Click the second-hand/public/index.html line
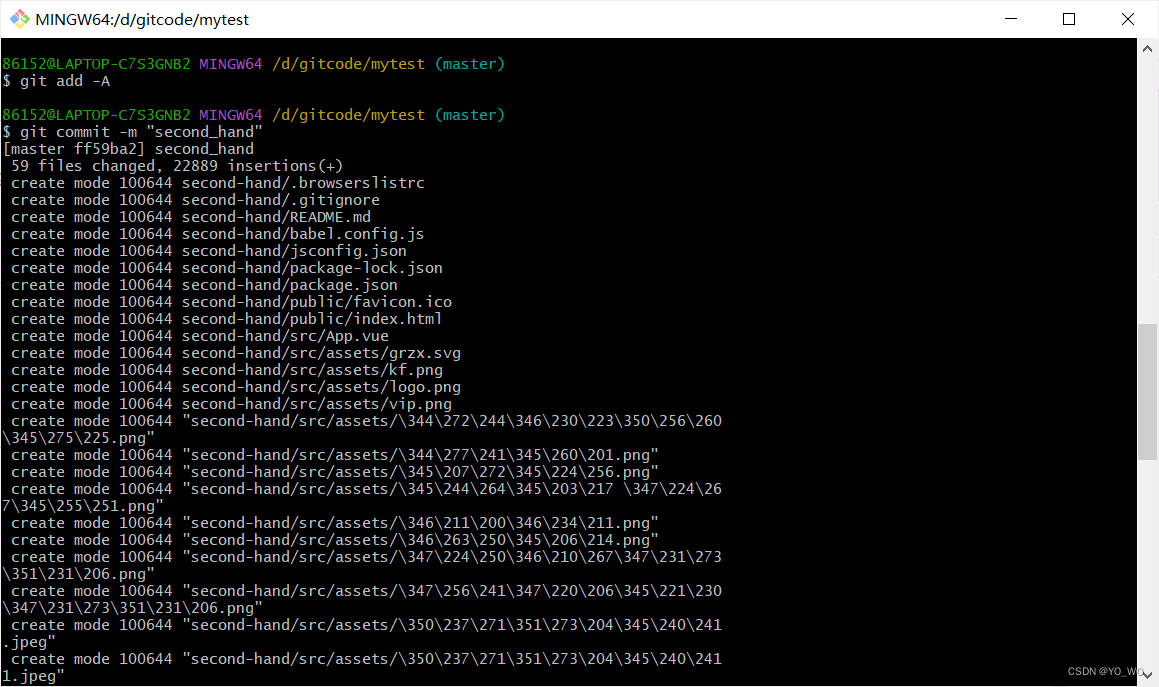This screenshot has height=687, width=1159. pos(227,319)
